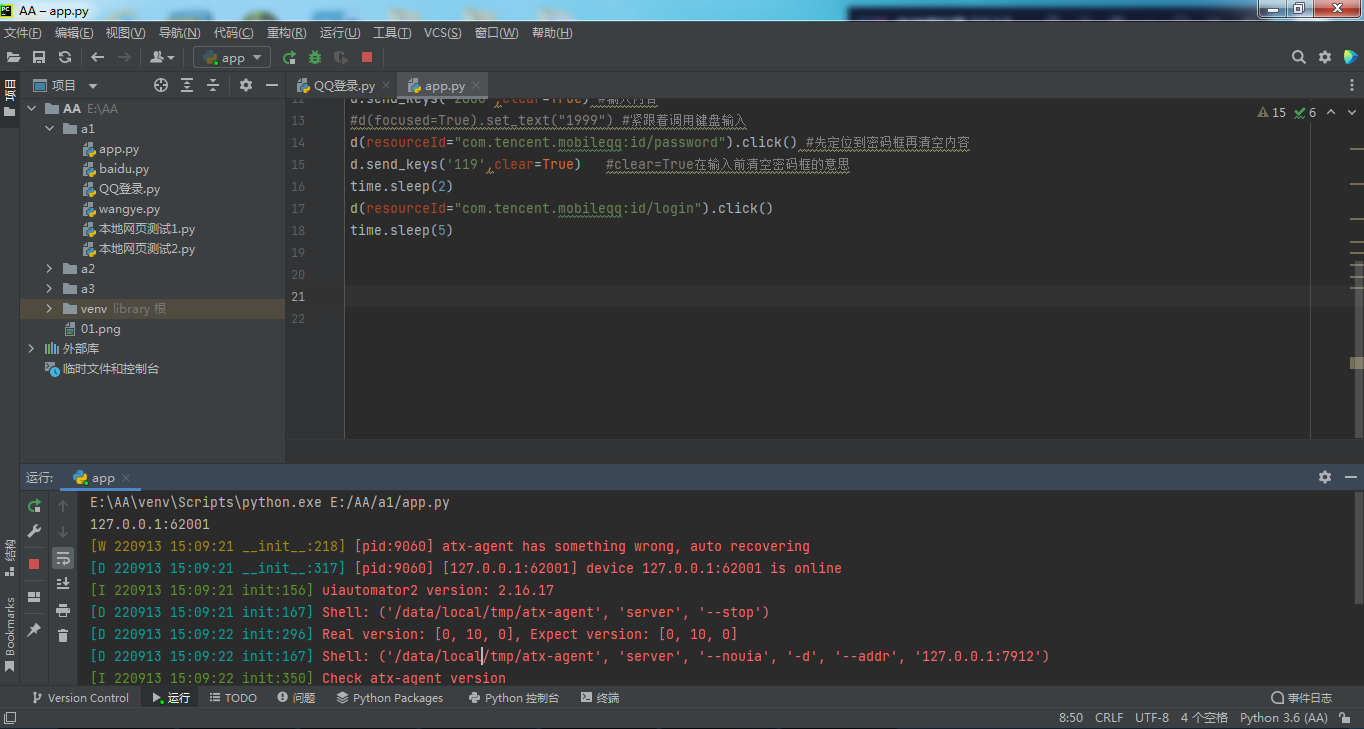Run the app with the green run icon
1364x729 pixels.
pos(289,57)
